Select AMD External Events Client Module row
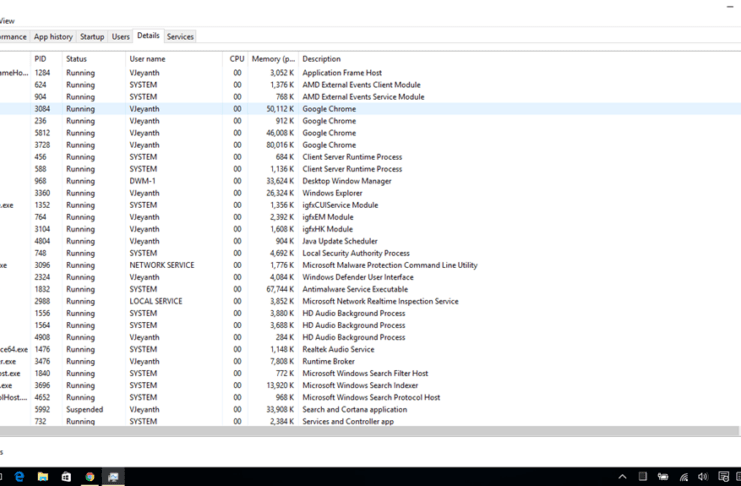The height and width of the screenshot is (486, 741). pyautogui.click(x=370, y=85)
